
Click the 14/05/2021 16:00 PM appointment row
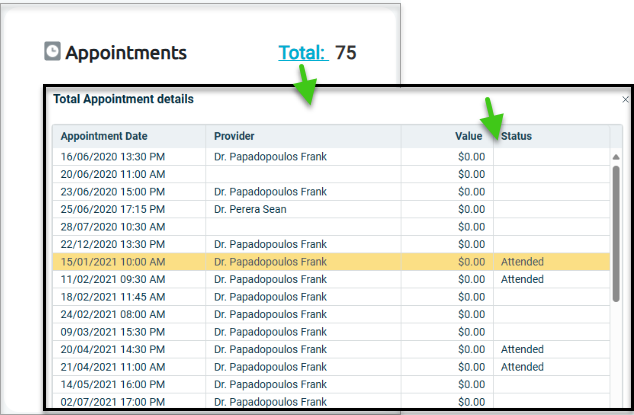click(x=331, y=385)
